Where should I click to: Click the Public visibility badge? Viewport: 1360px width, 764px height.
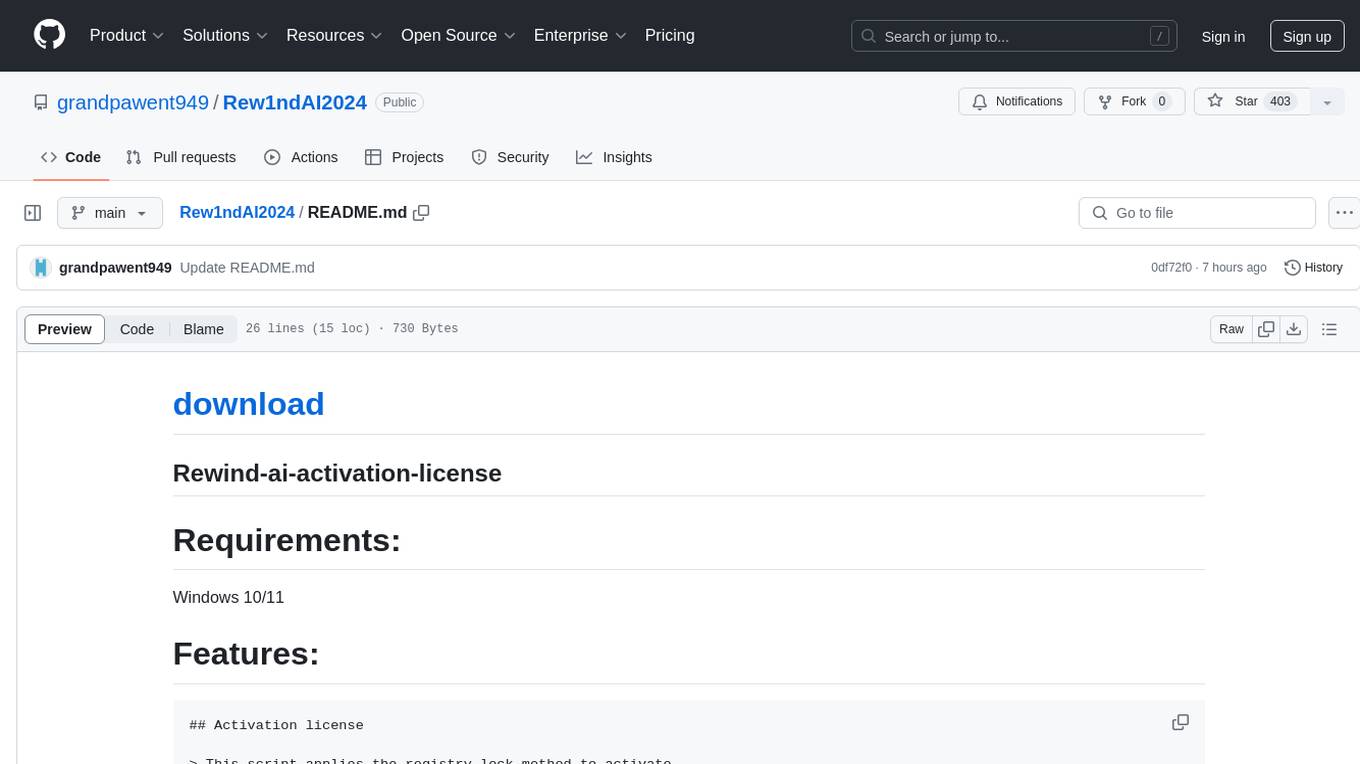point(400,102)
